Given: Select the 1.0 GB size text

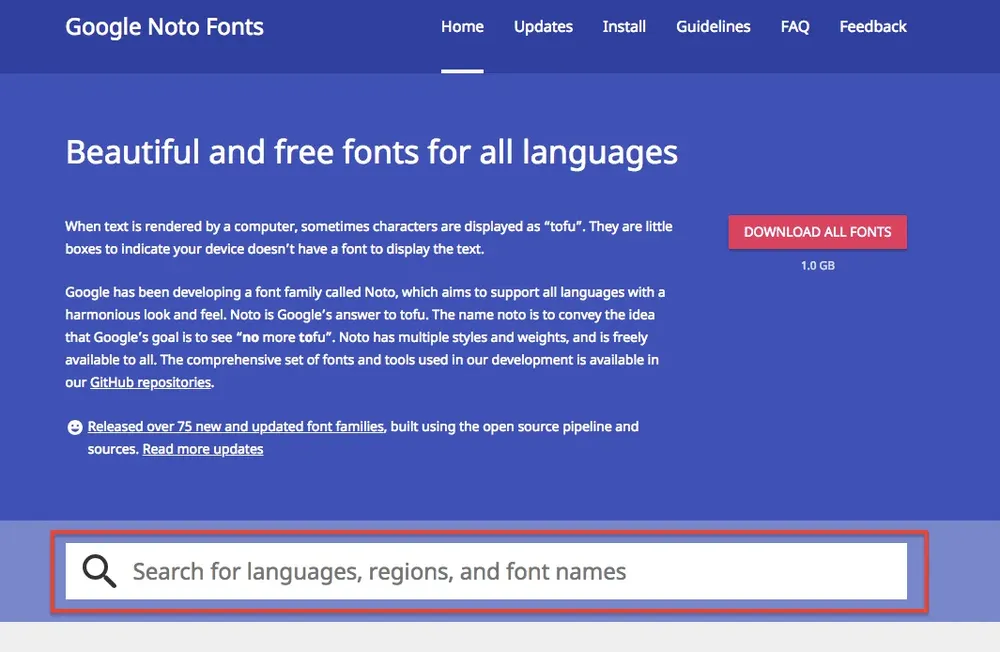Looking at the screenshot, I should pos(818,265).
